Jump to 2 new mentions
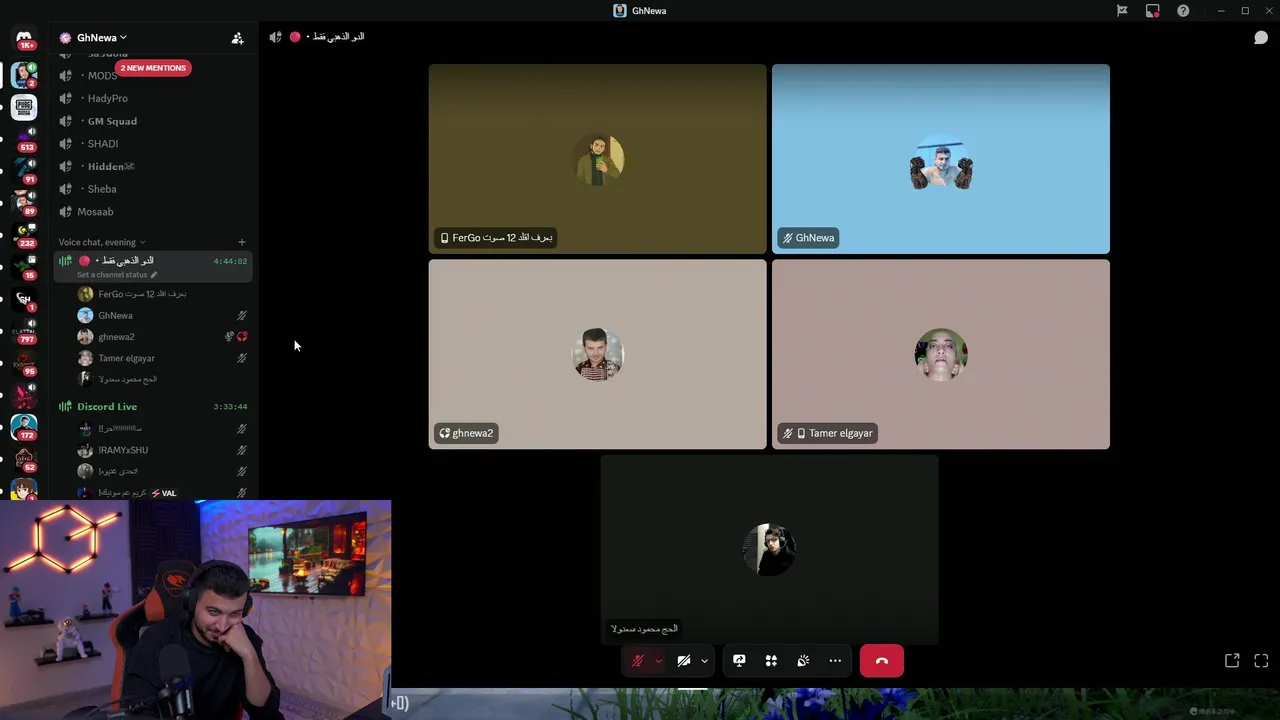This screenshot has width=1280, height=720. 153,68
